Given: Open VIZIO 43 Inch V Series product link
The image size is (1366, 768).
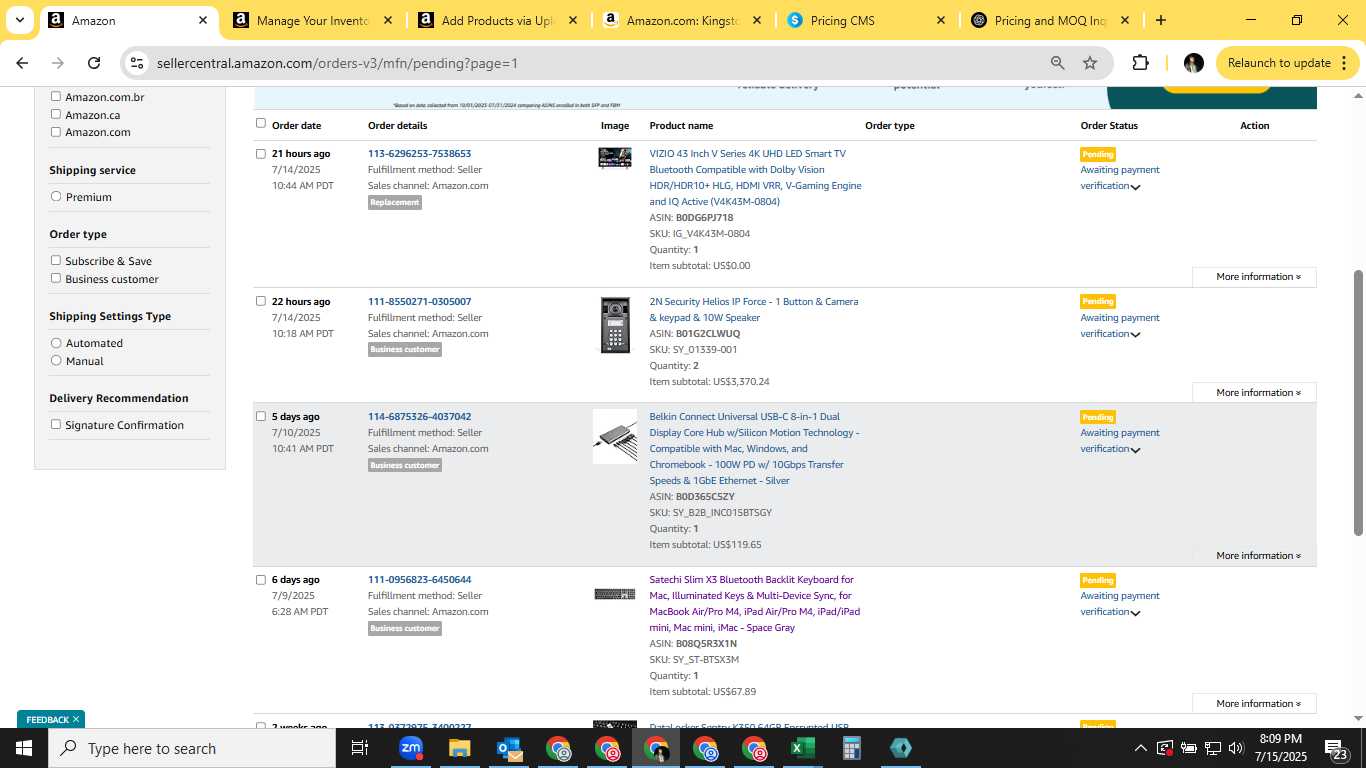Looking at the screenshot, I should click(755, 177).
